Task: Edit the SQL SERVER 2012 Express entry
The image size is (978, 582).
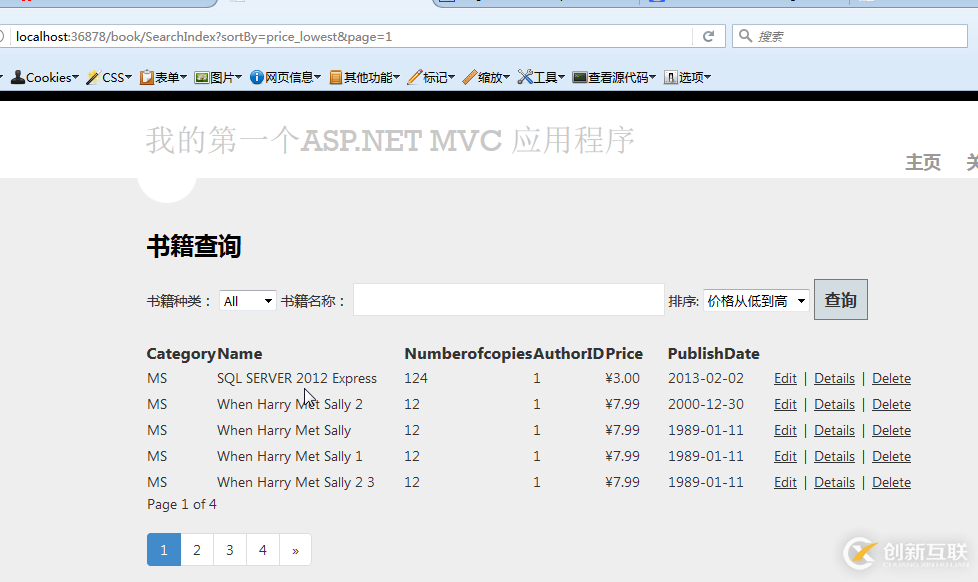Action: coord(784,378)
